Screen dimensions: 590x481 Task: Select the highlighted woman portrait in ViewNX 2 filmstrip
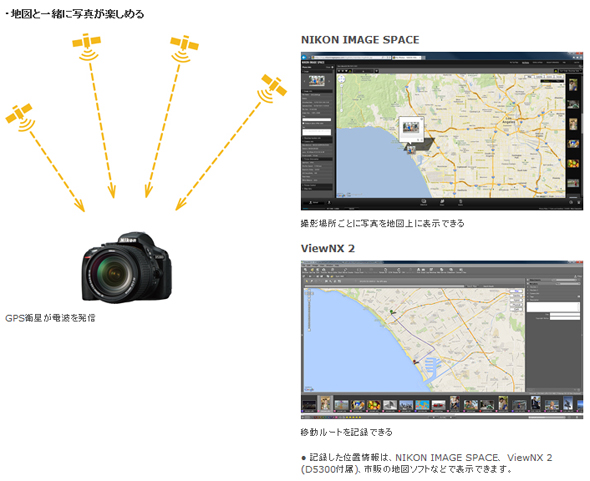[x=325, y=403]
